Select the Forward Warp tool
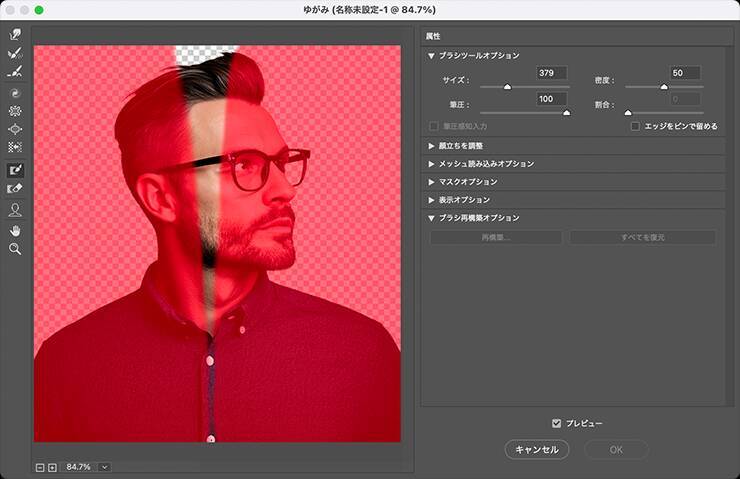The image size is (740, 479). coord(15,35)
